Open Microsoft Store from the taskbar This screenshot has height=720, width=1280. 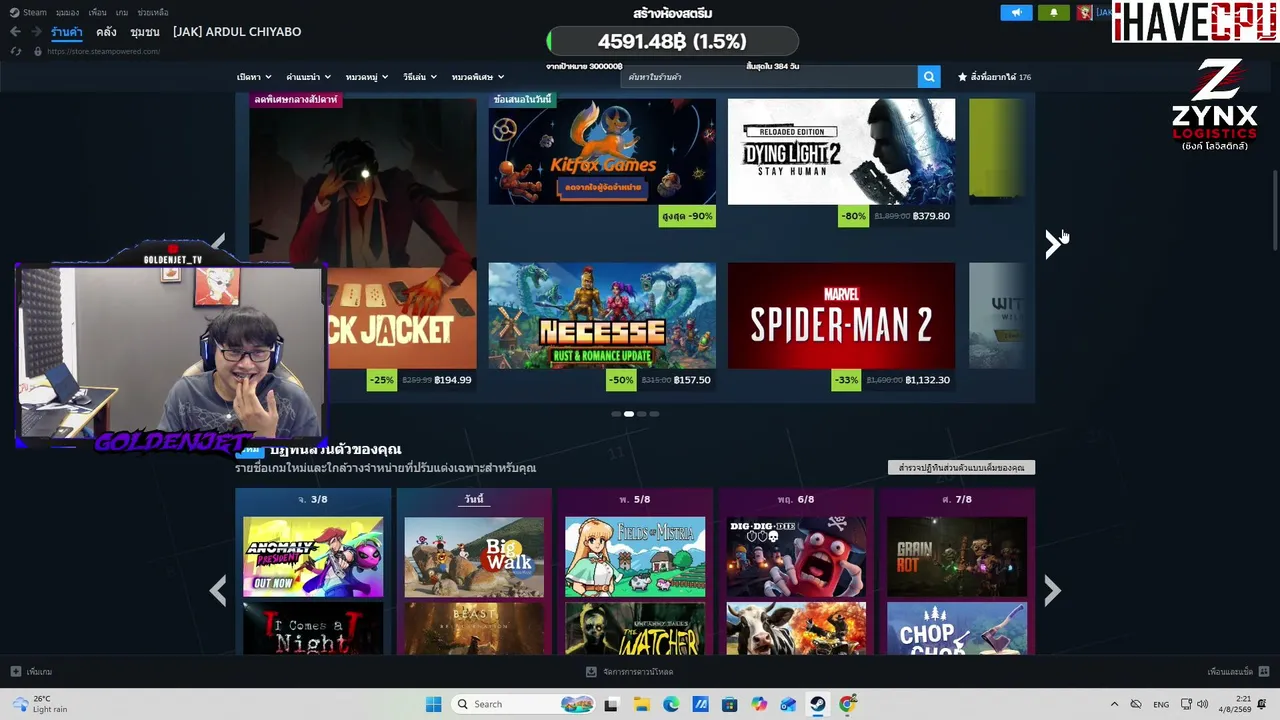(x=729, y=704)
